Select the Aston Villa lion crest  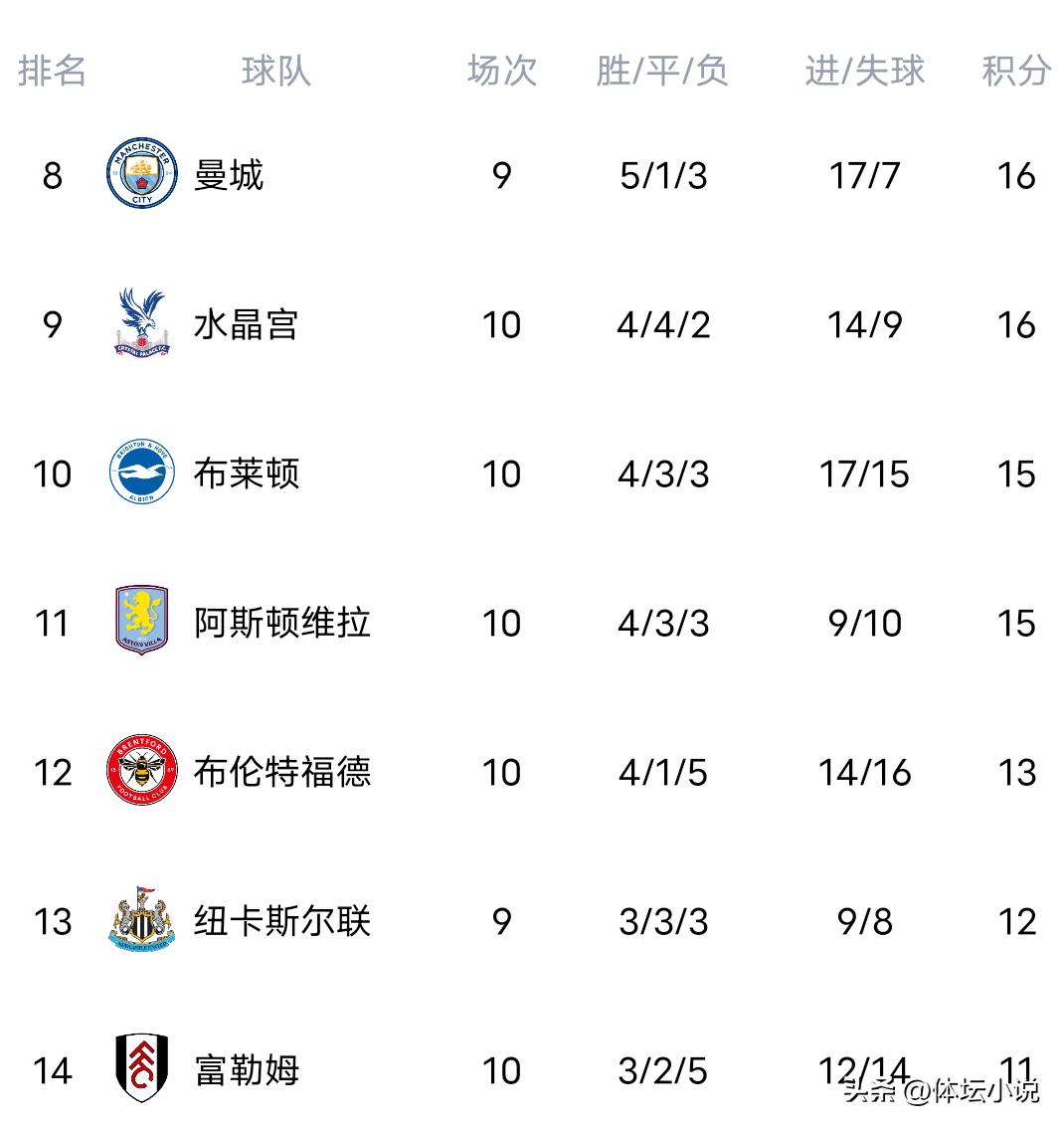click(142, 621)
